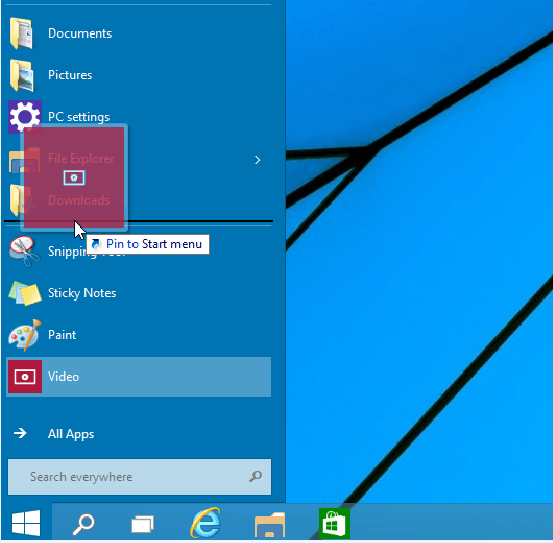Select the Sticky Notes menu label
The image size is (553, 543).
point(82,293)
